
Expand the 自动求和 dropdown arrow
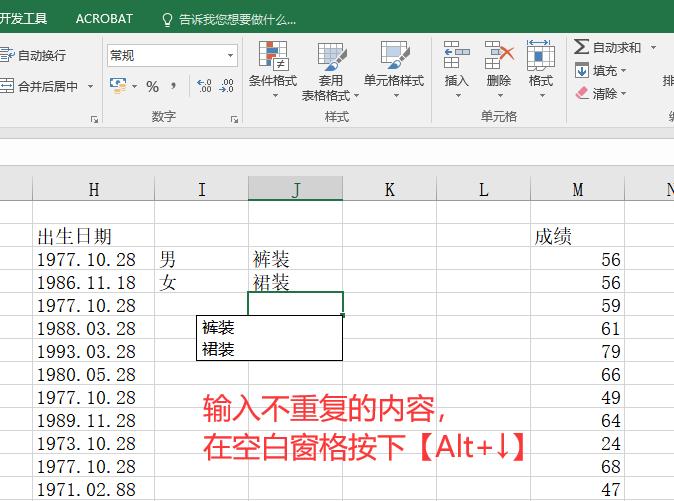click(653, 47)
